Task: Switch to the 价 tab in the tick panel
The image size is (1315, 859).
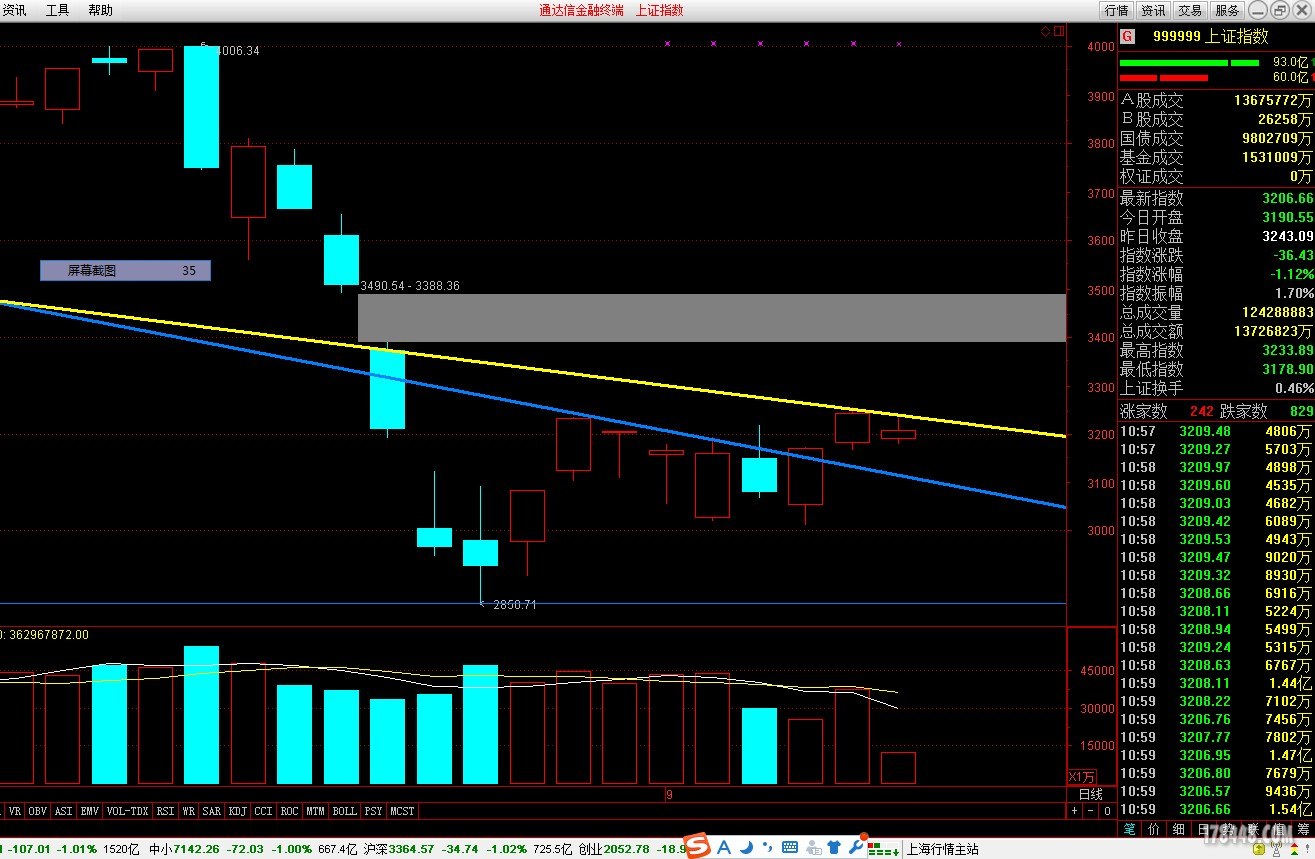Action: point(1154,829)
